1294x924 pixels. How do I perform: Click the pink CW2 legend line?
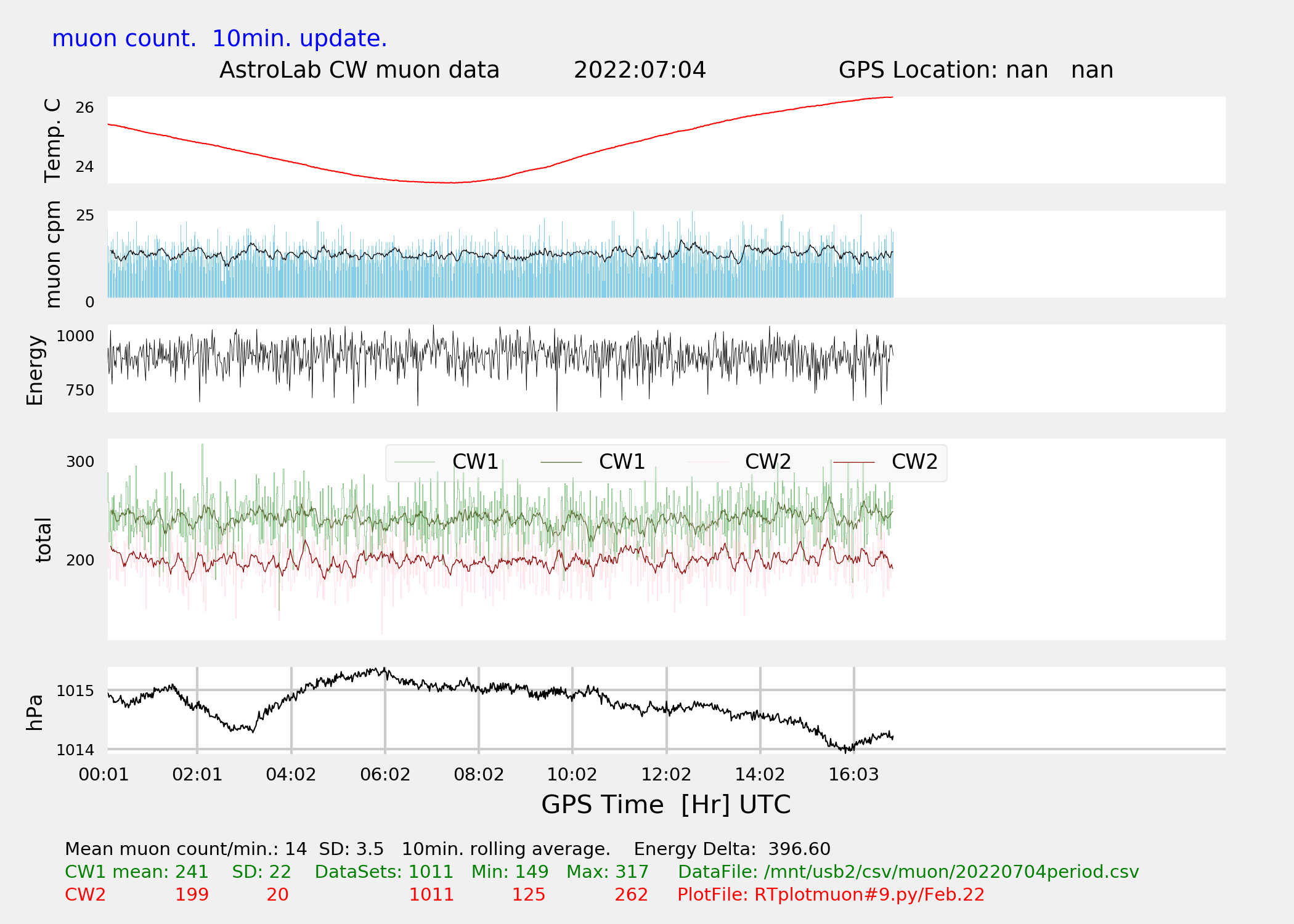pos(707,462)
